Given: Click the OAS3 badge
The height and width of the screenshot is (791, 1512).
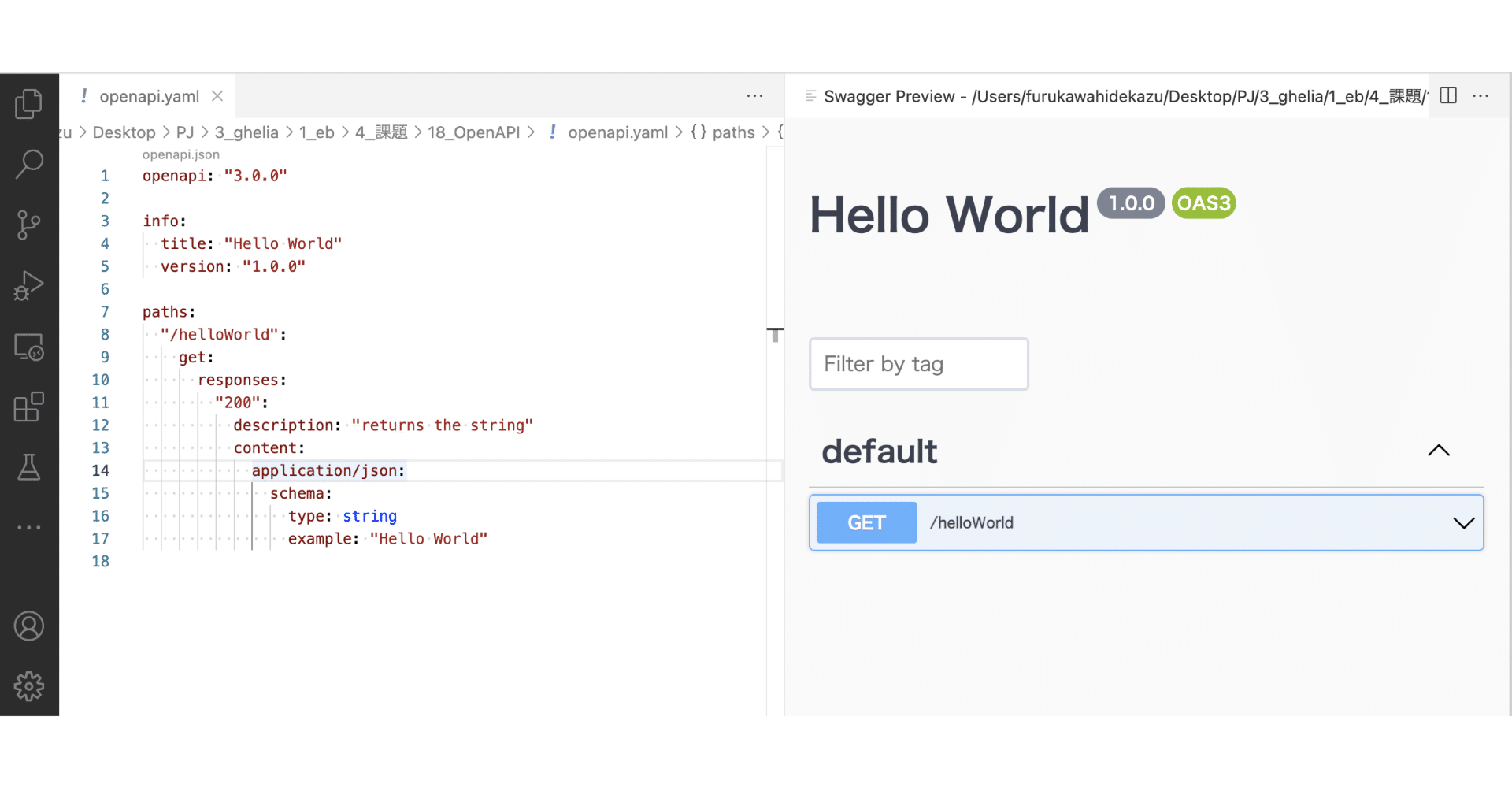Looking at the screenshot, I should click(1203, 202).
